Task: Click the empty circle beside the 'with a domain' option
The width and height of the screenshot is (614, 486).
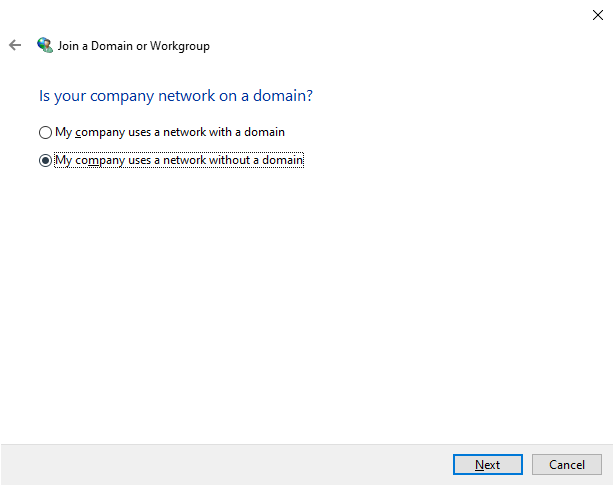Action: (x=45, y=132)
